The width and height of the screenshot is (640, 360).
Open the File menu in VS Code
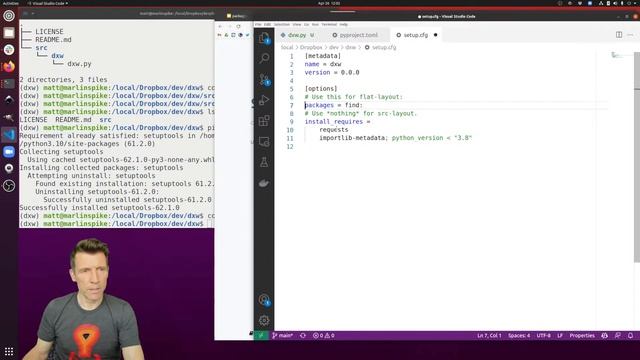pos(258,24)
